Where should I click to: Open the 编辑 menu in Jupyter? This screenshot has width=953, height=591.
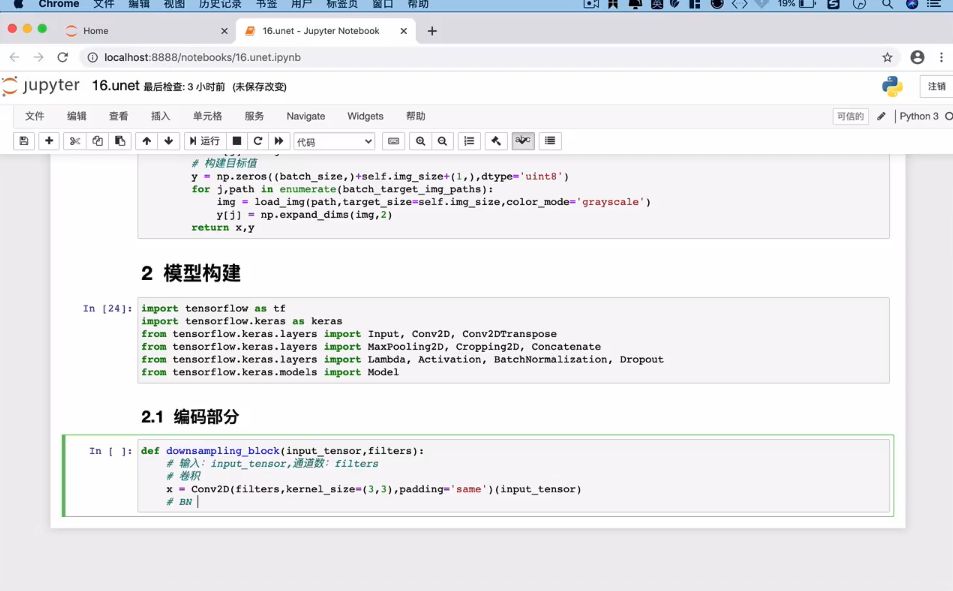[x=77, y=116]
